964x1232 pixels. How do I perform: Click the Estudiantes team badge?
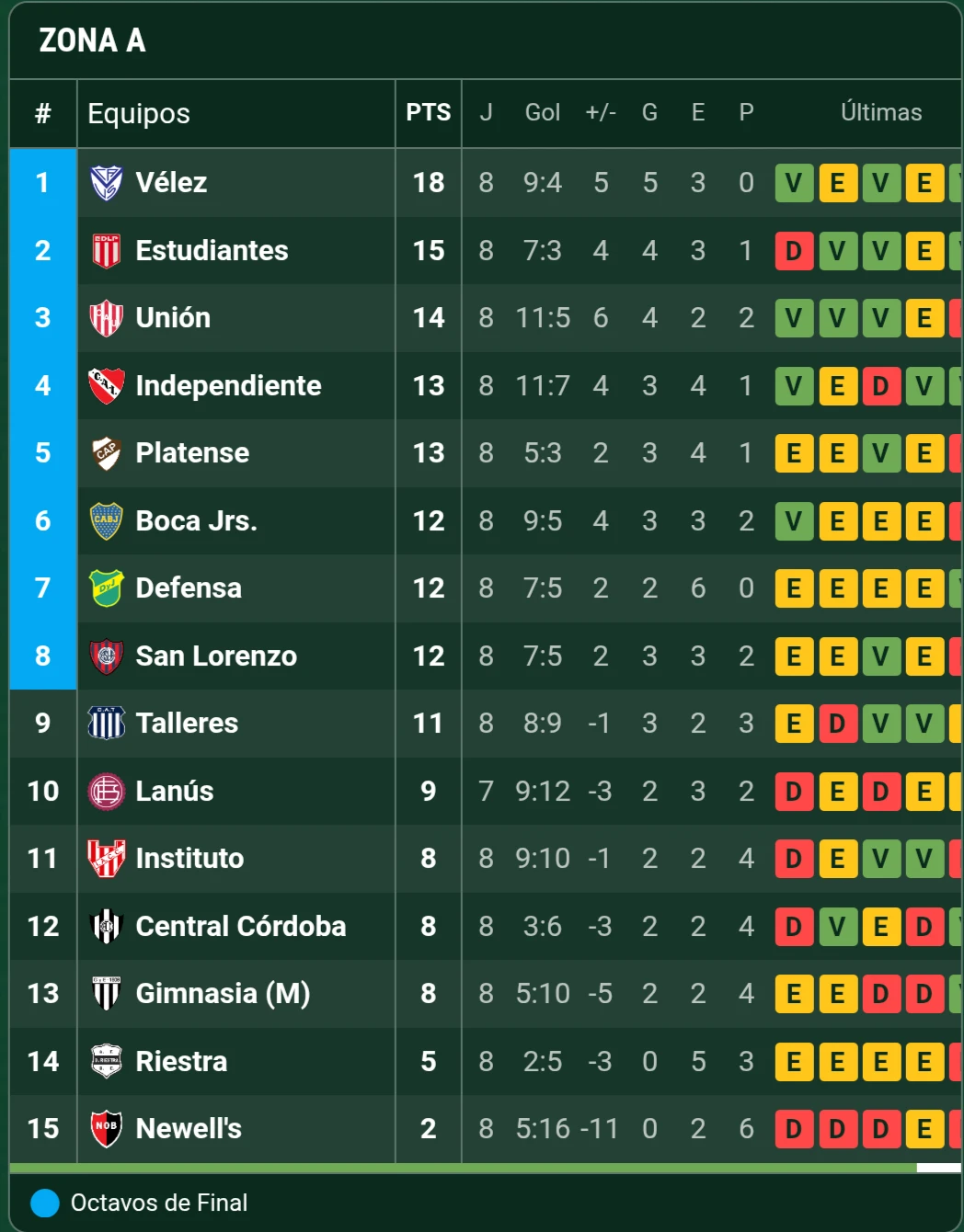tap(106, 251)
